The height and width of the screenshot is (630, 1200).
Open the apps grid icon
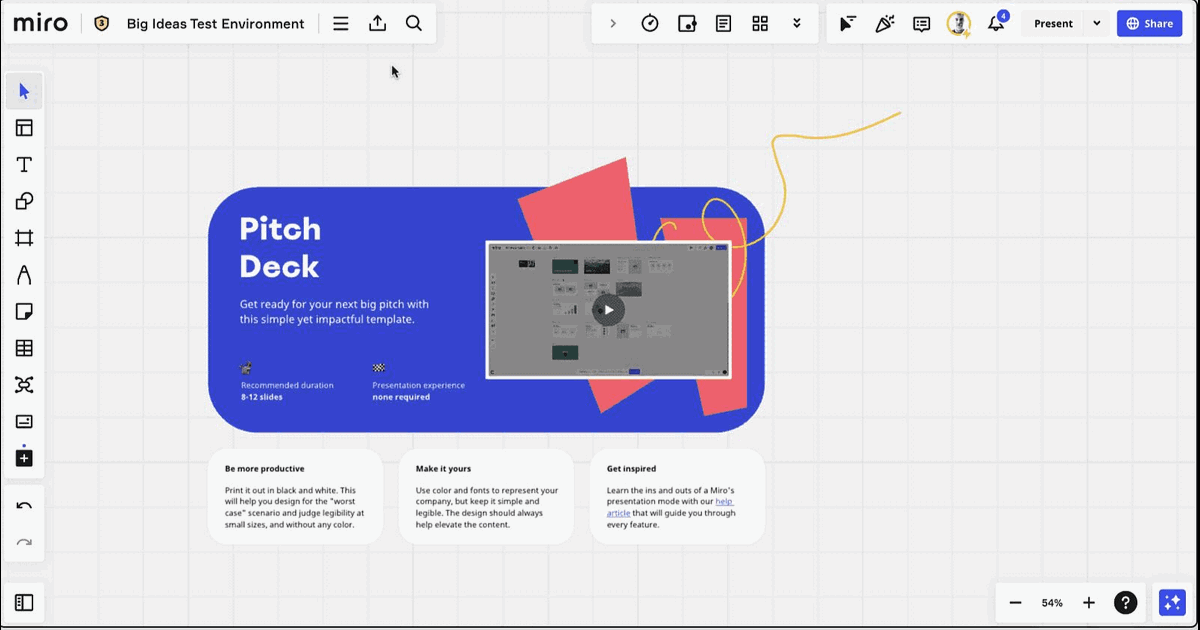click(760, 23)
